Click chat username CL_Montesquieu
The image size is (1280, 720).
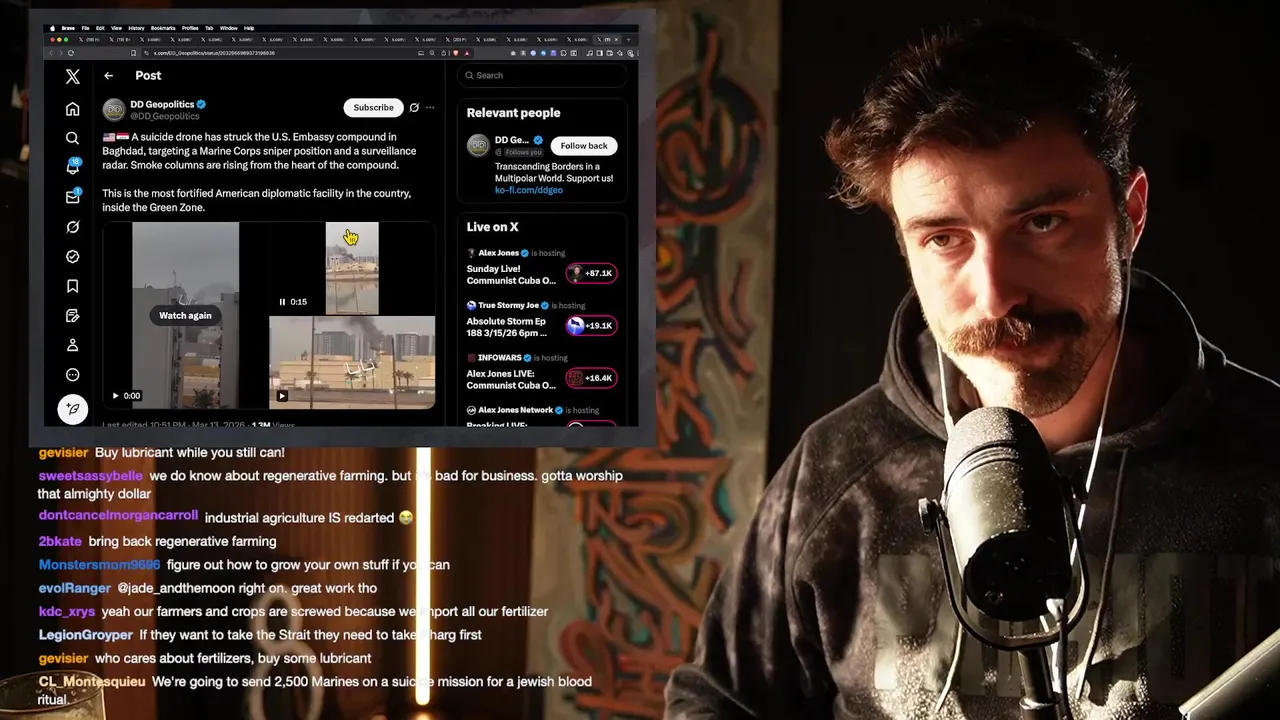coord(91,682)
